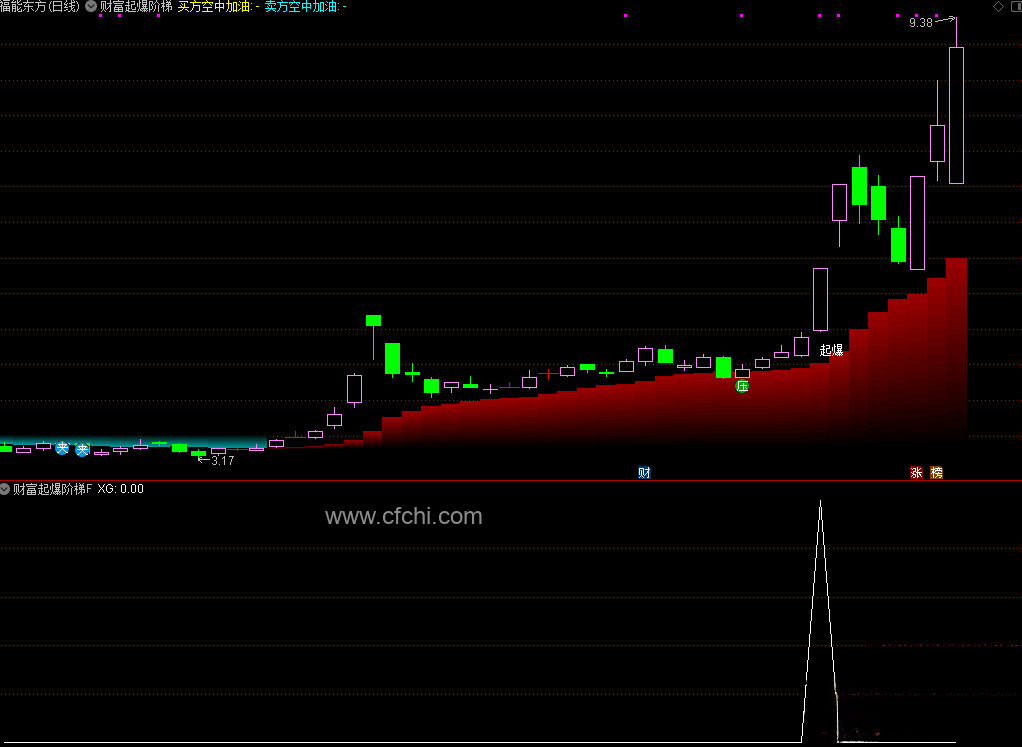1022x747 pixels.
Task: Click the 榜 marker icon below the chart
Action: (936, 473)
